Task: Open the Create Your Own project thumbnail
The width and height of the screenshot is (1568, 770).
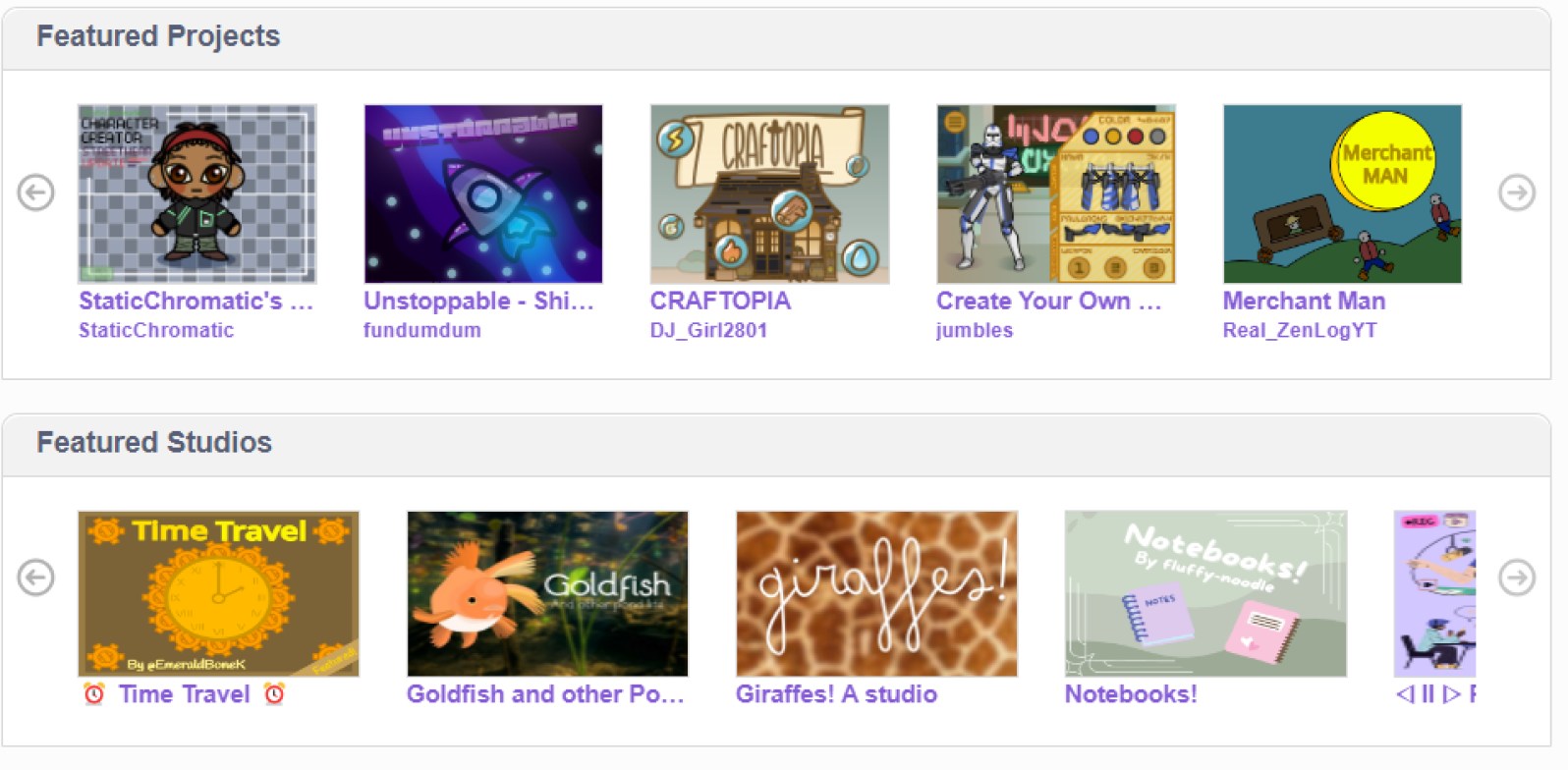Action: [x=1056, y=194]
